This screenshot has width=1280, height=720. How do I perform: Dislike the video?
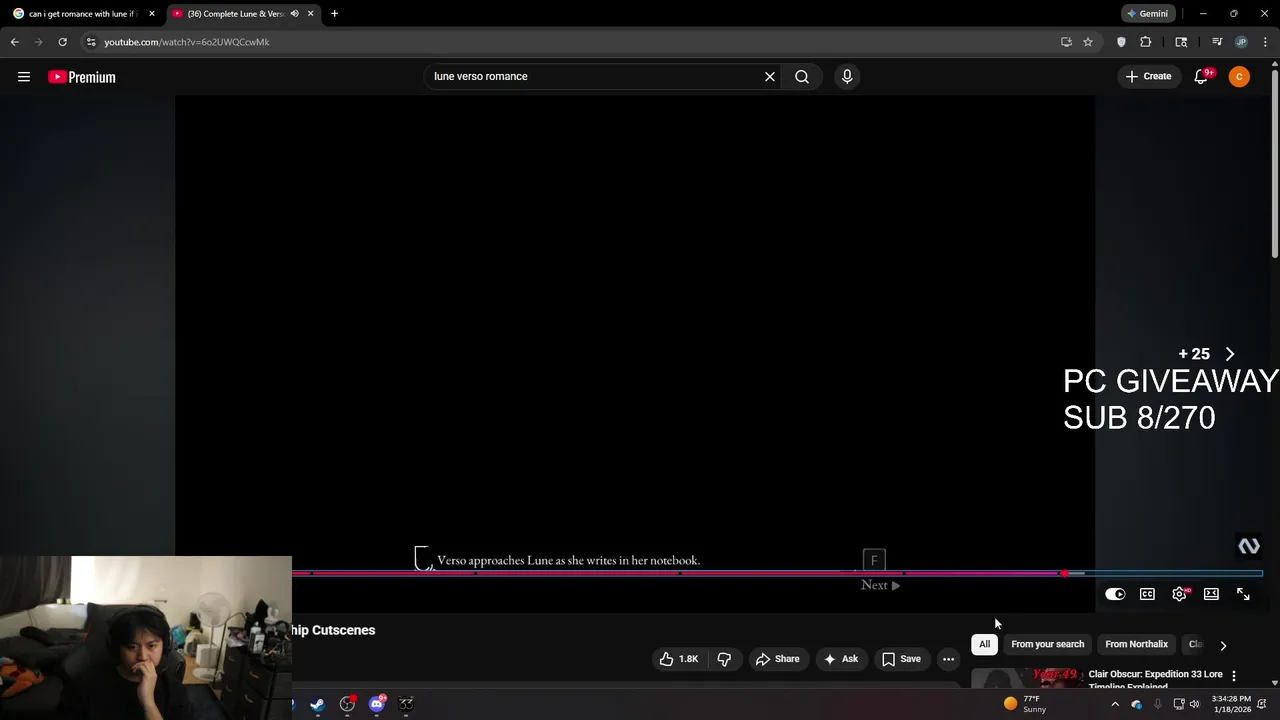(724, 659)
